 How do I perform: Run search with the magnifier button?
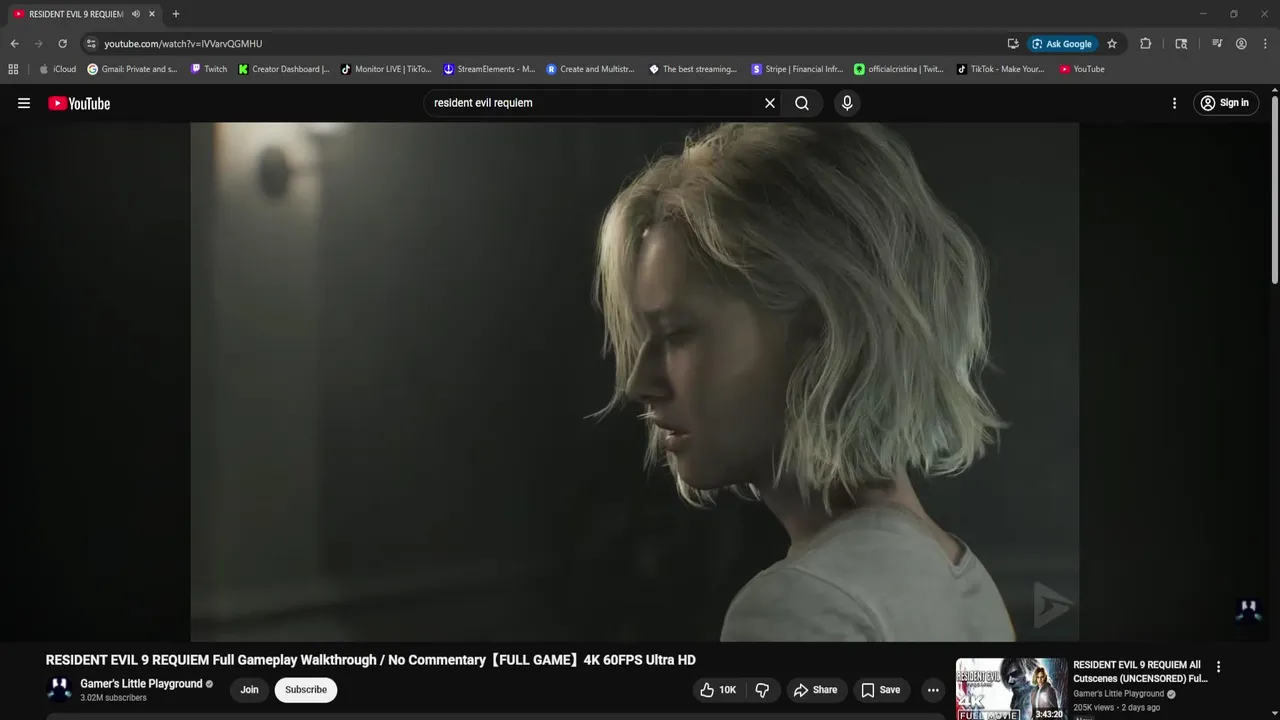click(x=802, y=103)
